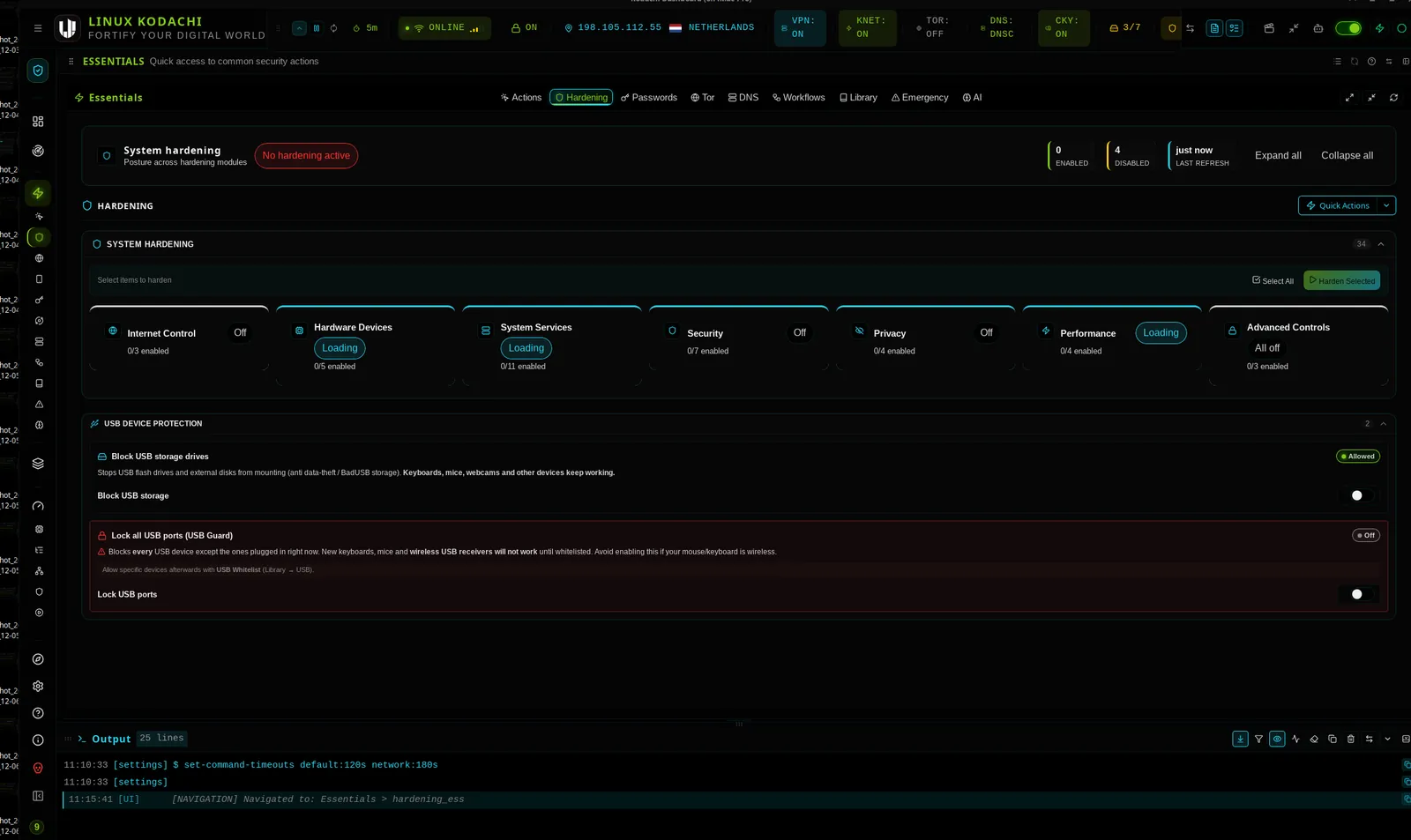This screenshot has height=840, width=1411.
Task: Open the speedometer gauge icon in the sidebar
Action: pos(38,507)
